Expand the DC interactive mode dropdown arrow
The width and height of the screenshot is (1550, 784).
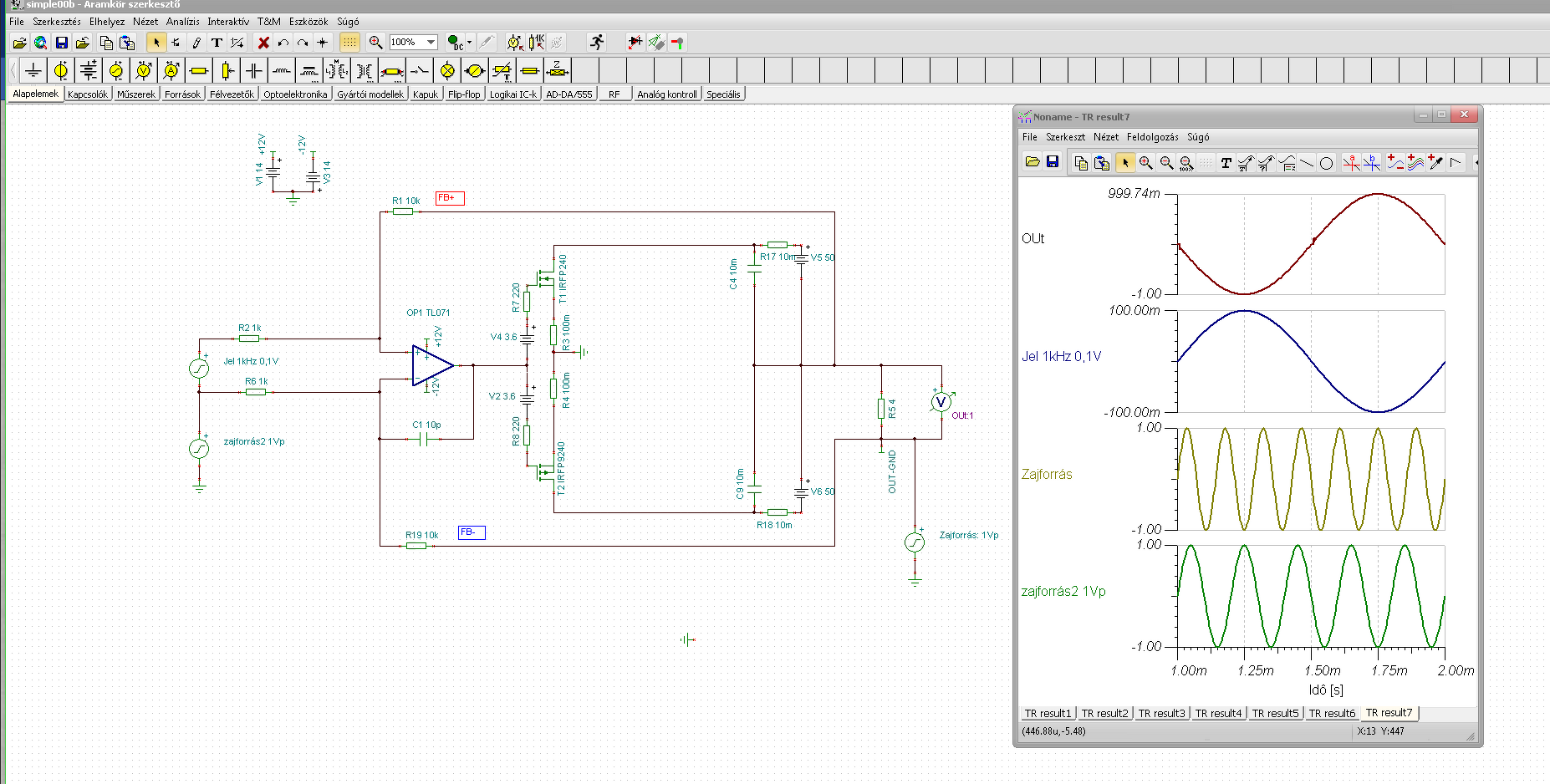coord(469,43)
